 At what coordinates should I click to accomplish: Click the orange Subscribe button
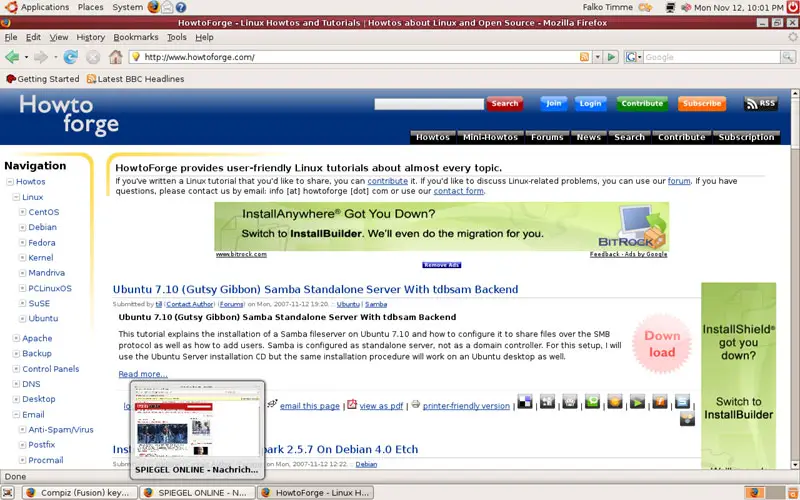tap(702, 104)
